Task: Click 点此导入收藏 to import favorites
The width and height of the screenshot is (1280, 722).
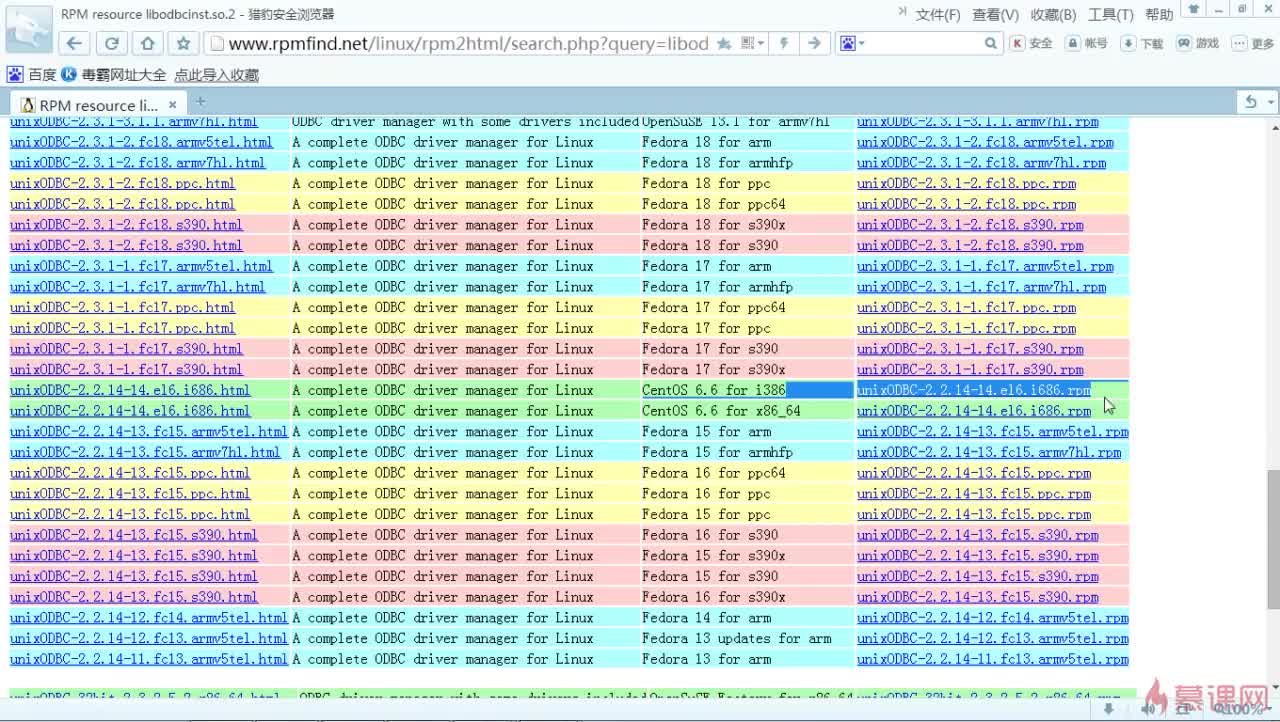Action: [x=216, y=74]
